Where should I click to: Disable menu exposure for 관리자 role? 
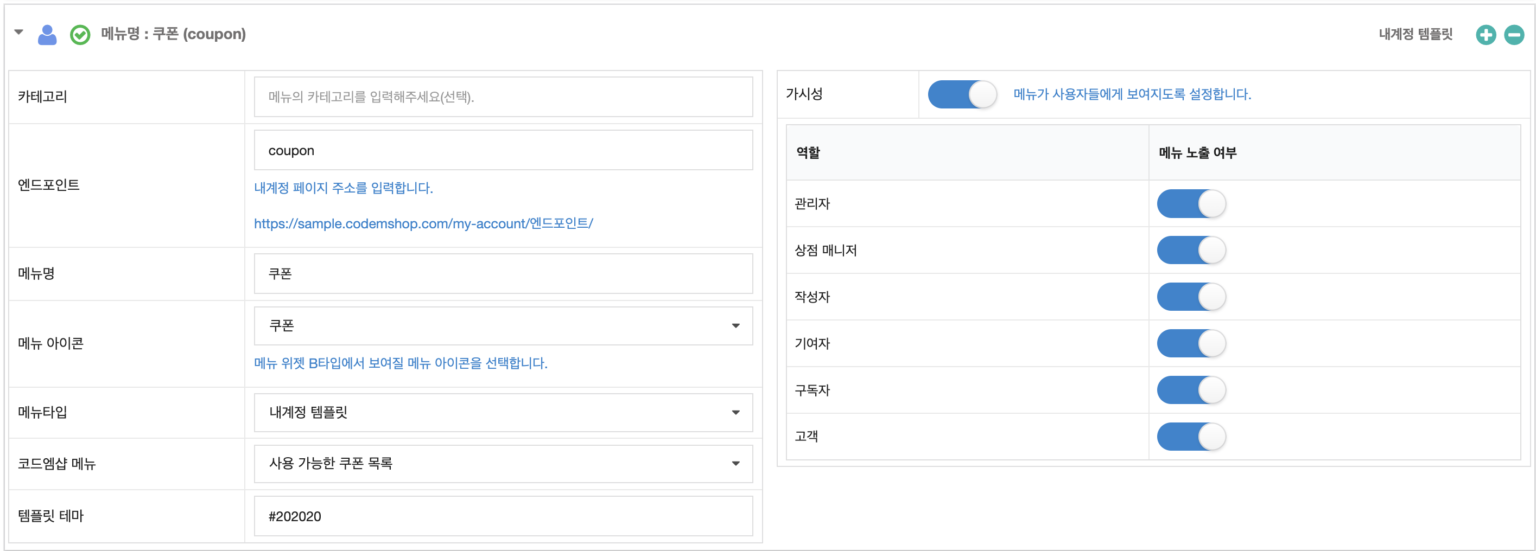[1190, 204]
